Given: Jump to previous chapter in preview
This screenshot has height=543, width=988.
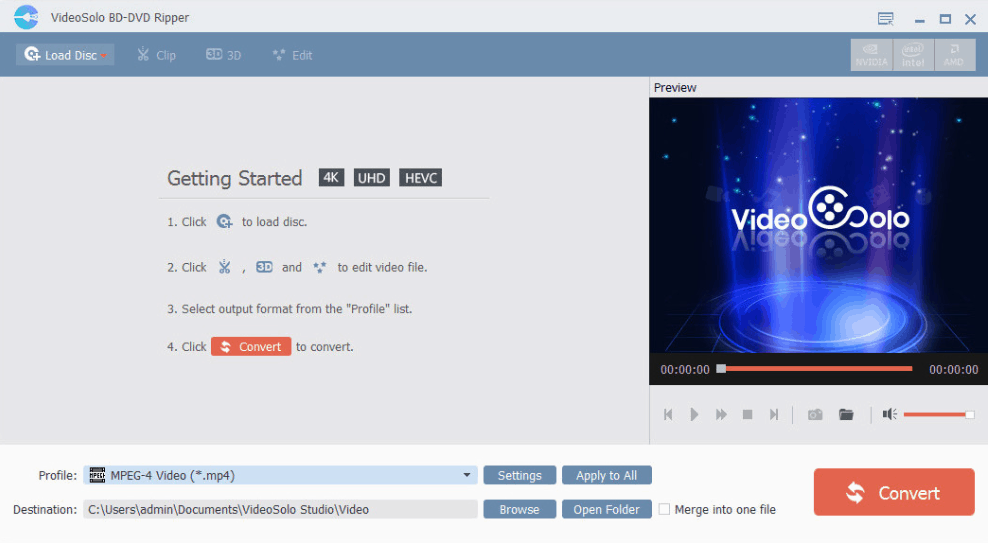Looking at the screenshot, I should pyautogui.click(x=668, y=414).
